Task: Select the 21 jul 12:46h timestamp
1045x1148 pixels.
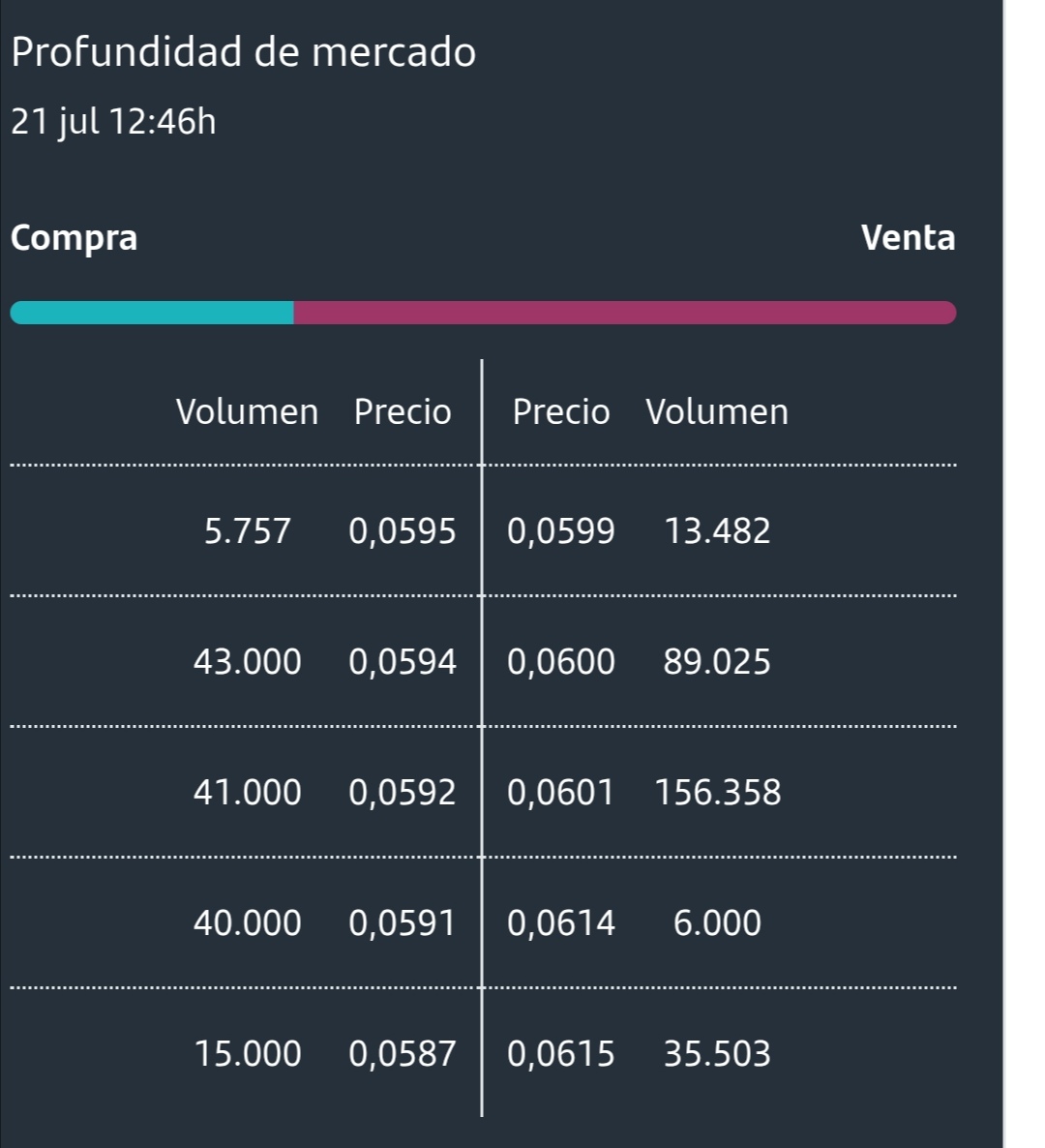Action: [x=113, y=122]
